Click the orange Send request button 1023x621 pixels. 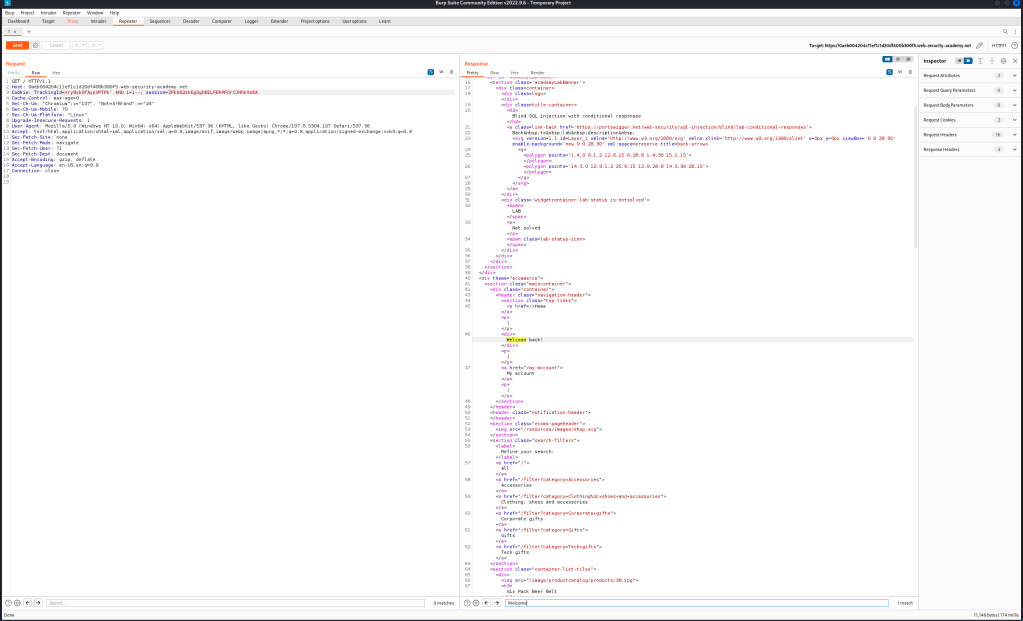(17, 45)
